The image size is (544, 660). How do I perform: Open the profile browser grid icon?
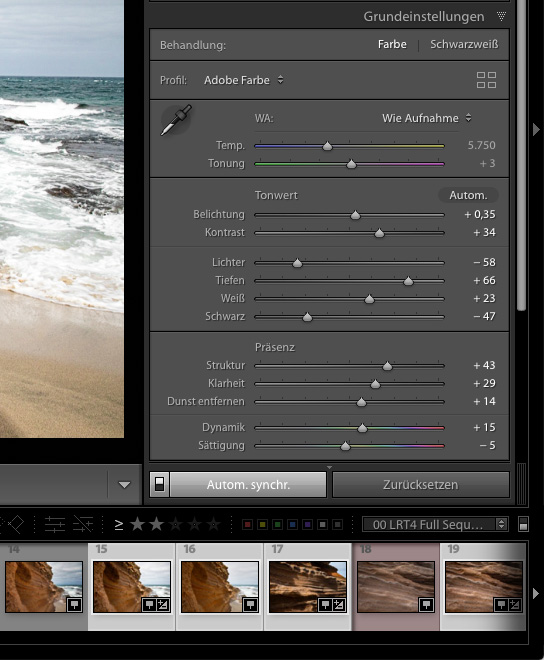pyautogui.click(x=486, y=80)
